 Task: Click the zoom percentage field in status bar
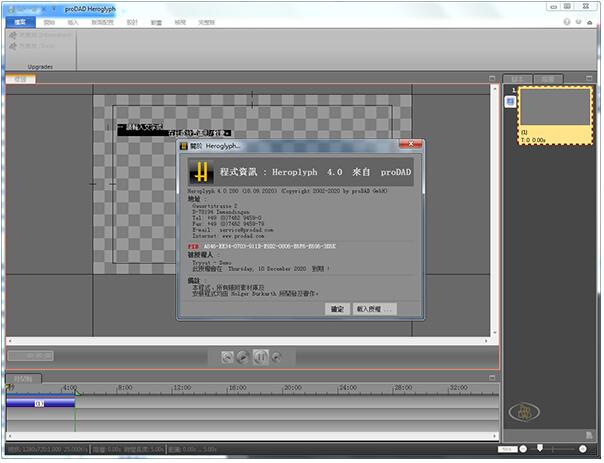[x=507, y=449]
